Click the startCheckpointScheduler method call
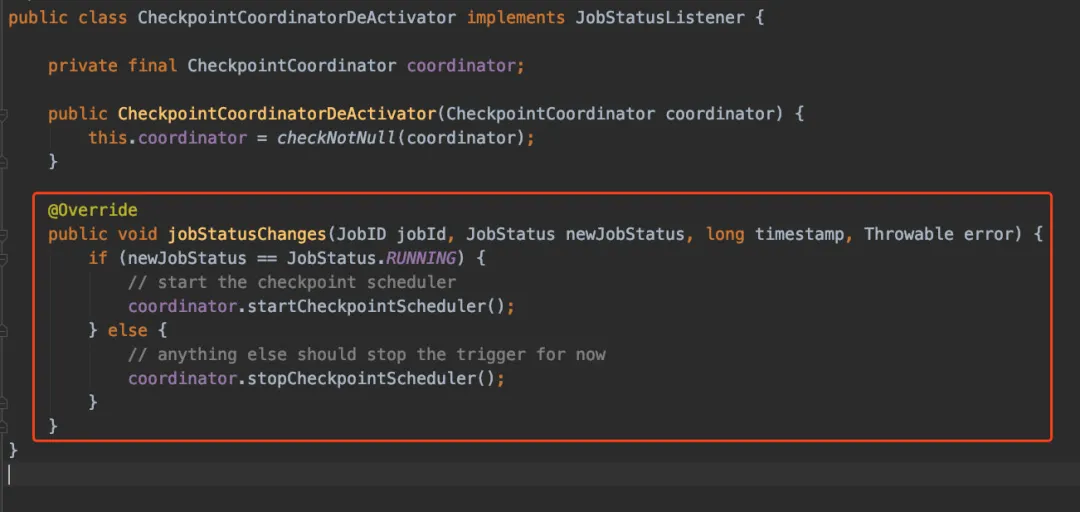The height and width of the screenshot is (512, 1080). (366, 307)
